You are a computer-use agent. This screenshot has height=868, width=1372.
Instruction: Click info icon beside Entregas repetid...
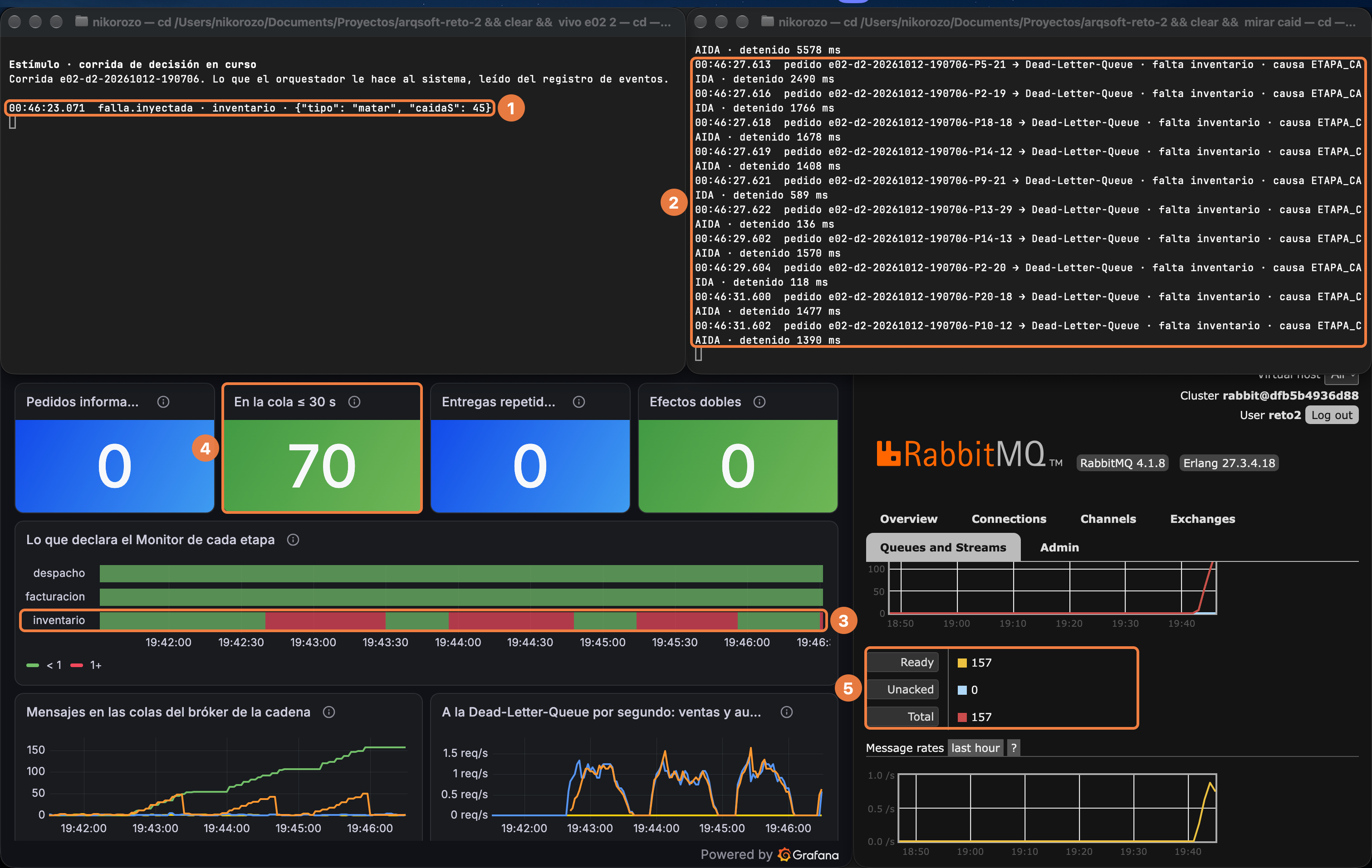(x=579, y=402)
